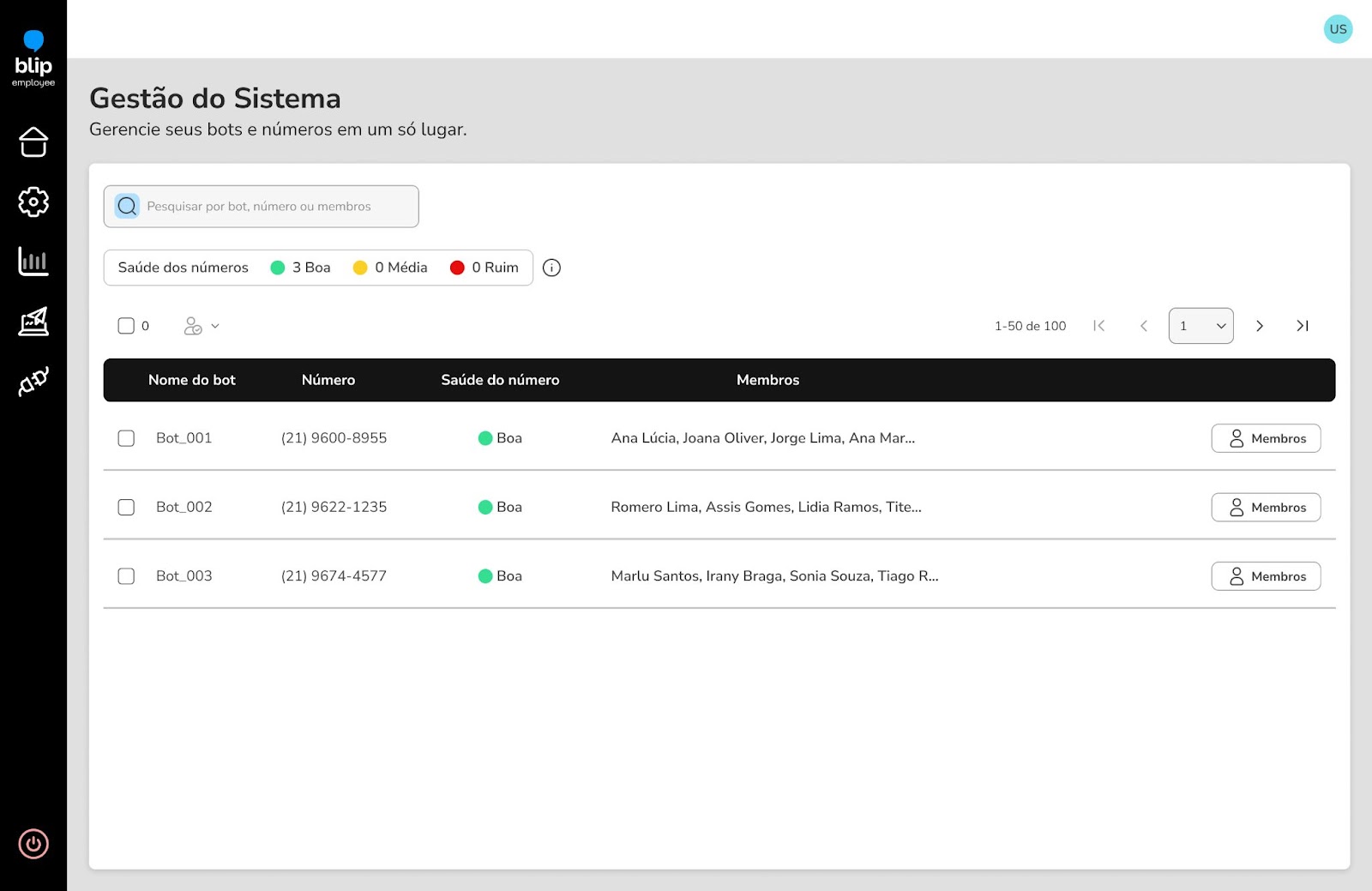Image resolution: width=1372 pixels, height=891 pixels.
Task: Click number (21) 9674-4577
Action: tap(334, 576)
